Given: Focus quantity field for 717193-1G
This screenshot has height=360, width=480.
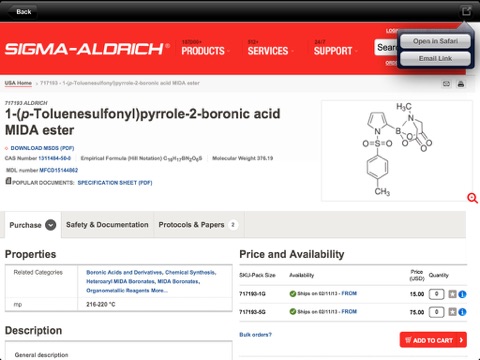Looking at the screenshot, I should 436,294.
